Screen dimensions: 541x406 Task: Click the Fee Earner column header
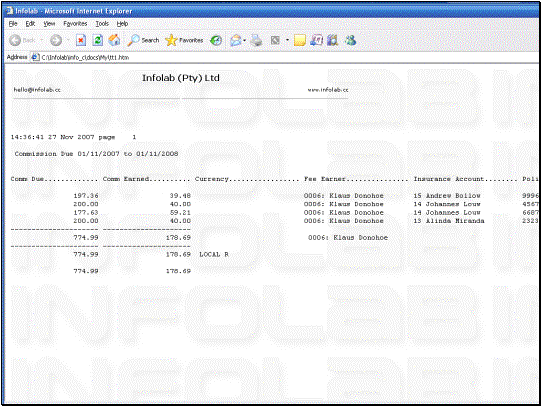pyautogui.click(x=356, y=179)
